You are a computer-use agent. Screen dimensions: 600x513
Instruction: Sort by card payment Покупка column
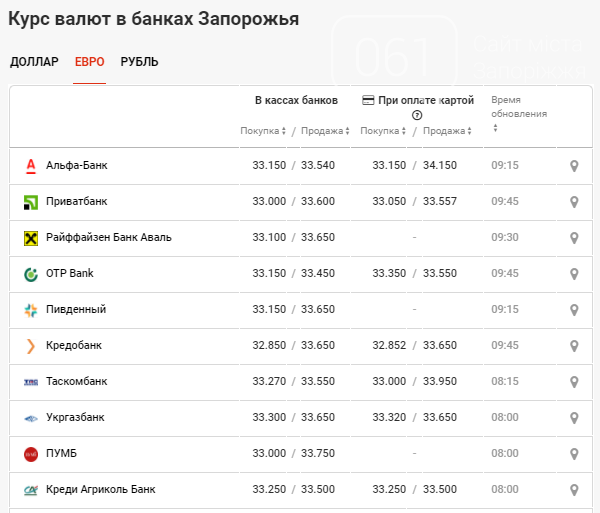click(383, 131)
